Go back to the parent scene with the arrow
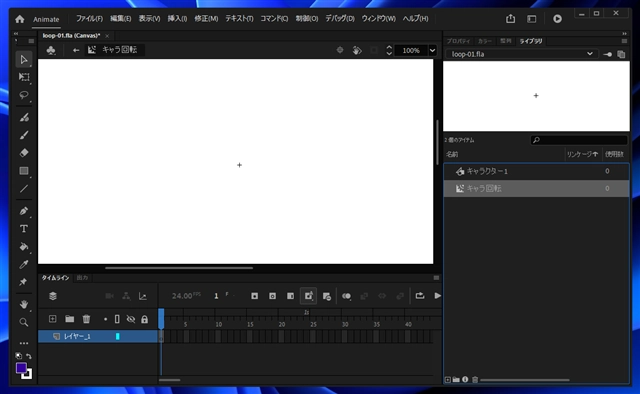The width and height of the screenshot is (640, 394). click(76, 50)
